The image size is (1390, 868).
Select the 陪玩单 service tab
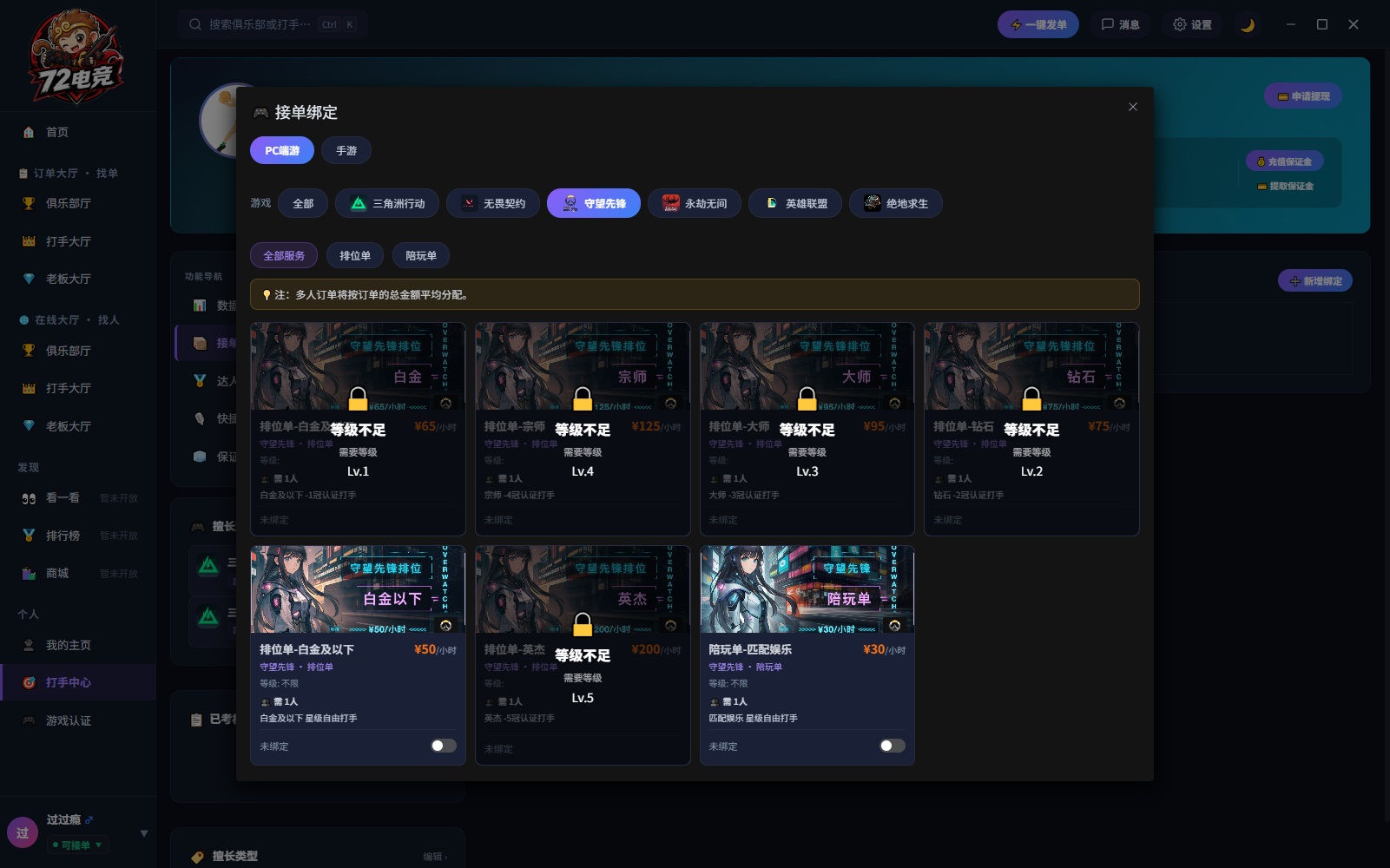tap(421, 255)
